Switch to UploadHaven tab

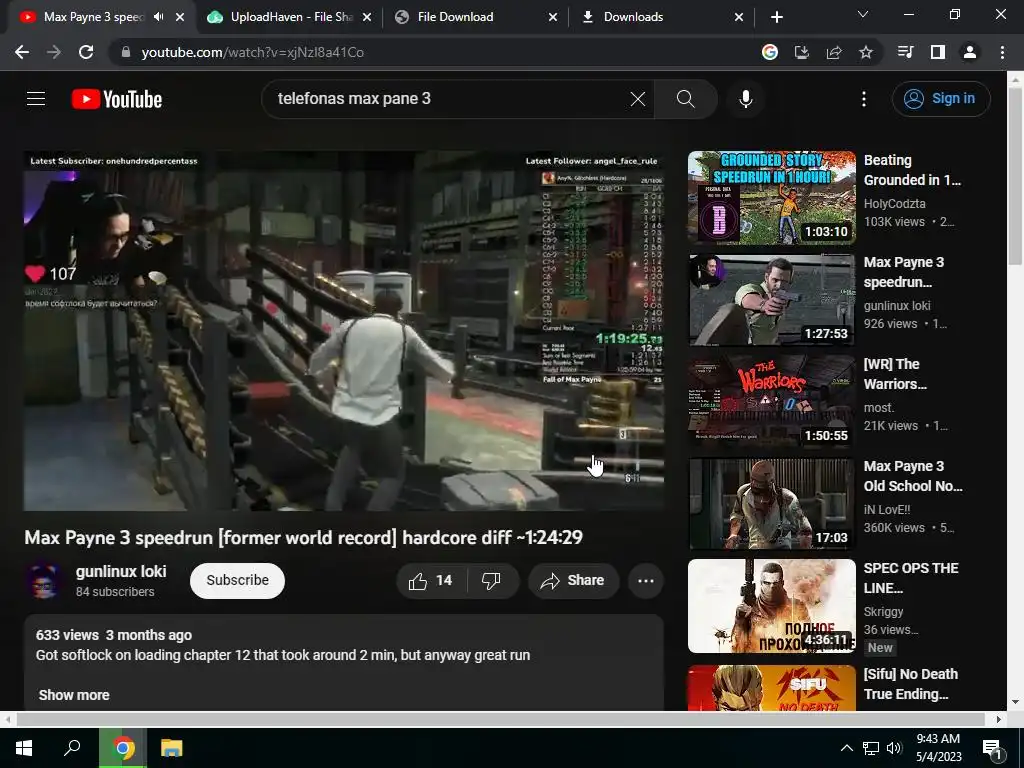tap(290, 17)
